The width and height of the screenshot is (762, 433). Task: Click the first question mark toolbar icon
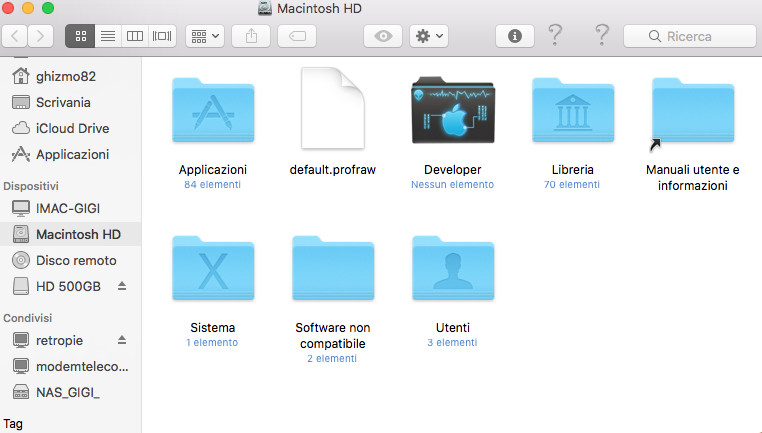555,35
